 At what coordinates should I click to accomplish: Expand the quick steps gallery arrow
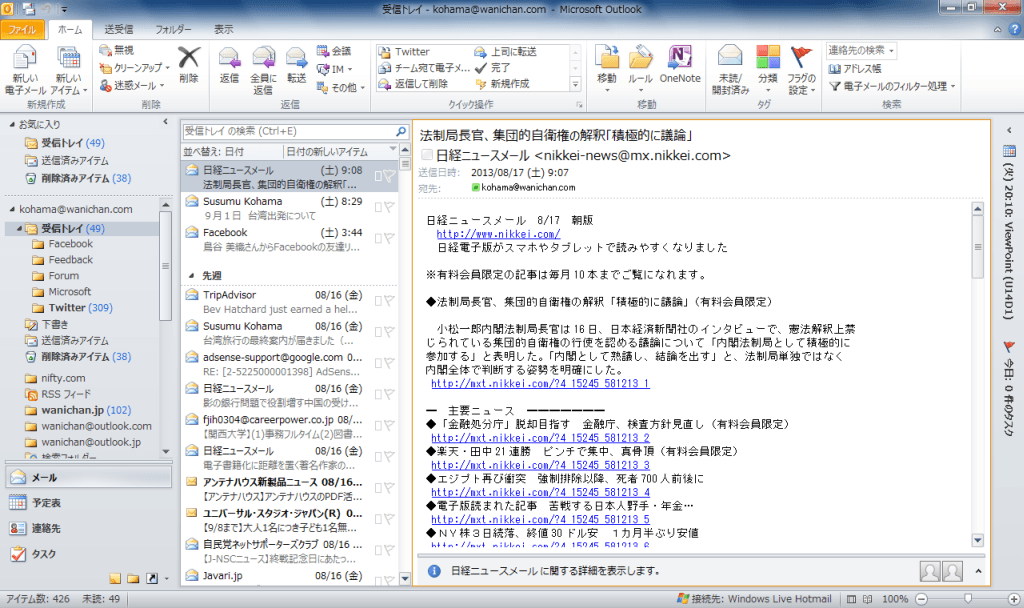pyautogui.click(x=575, y=84)
